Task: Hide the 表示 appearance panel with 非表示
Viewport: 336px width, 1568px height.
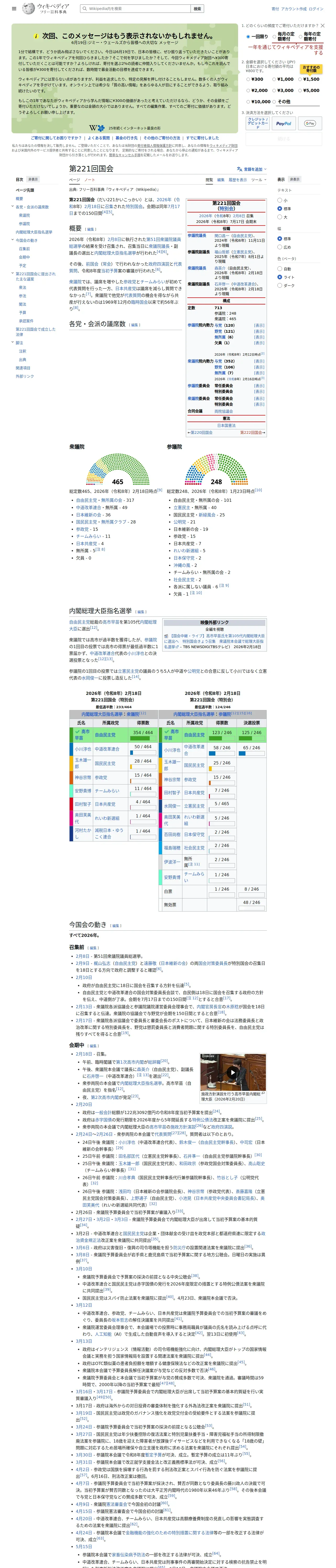Action: (x=295, y=180)
